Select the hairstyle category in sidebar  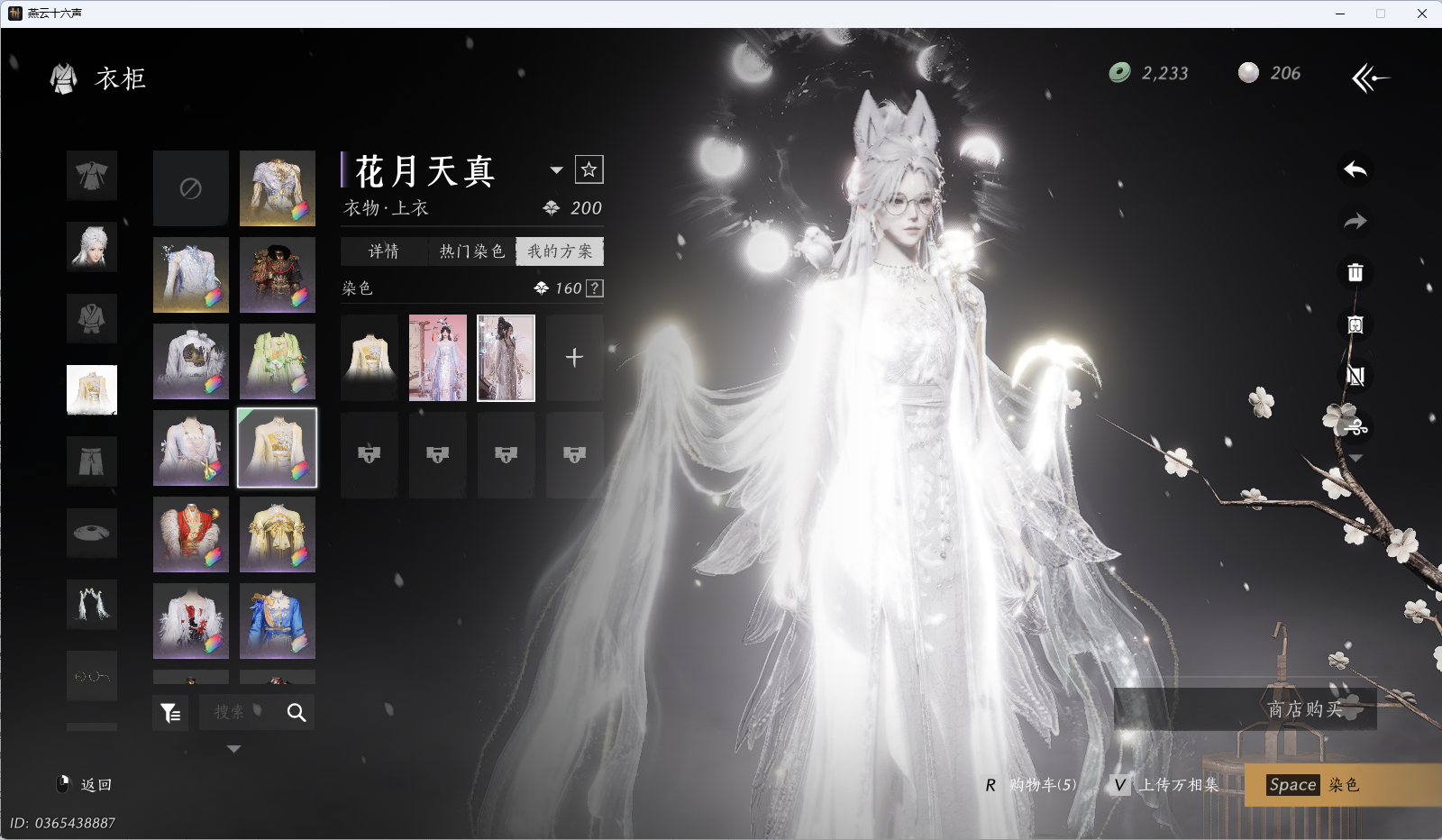[x=92, y=247]
